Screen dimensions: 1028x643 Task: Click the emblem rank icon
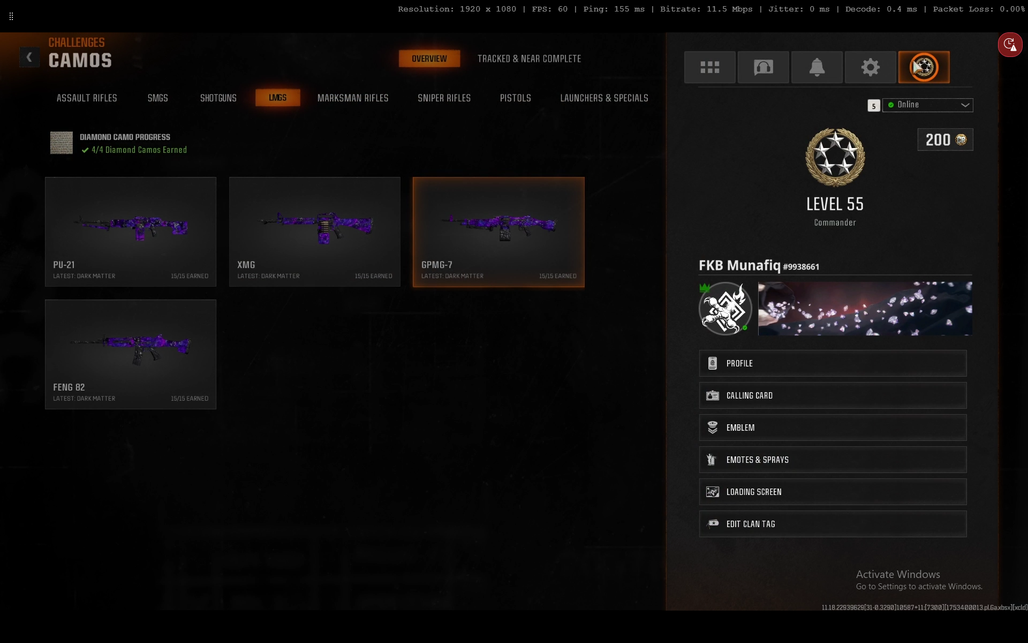click(713, 427)
